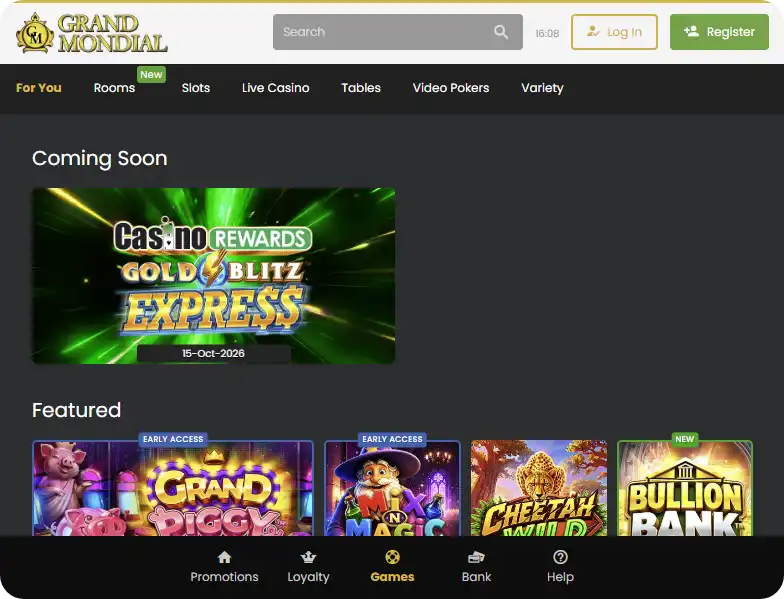
Task: Click the Grand Mondial crest logo
Action: point(35,33)
